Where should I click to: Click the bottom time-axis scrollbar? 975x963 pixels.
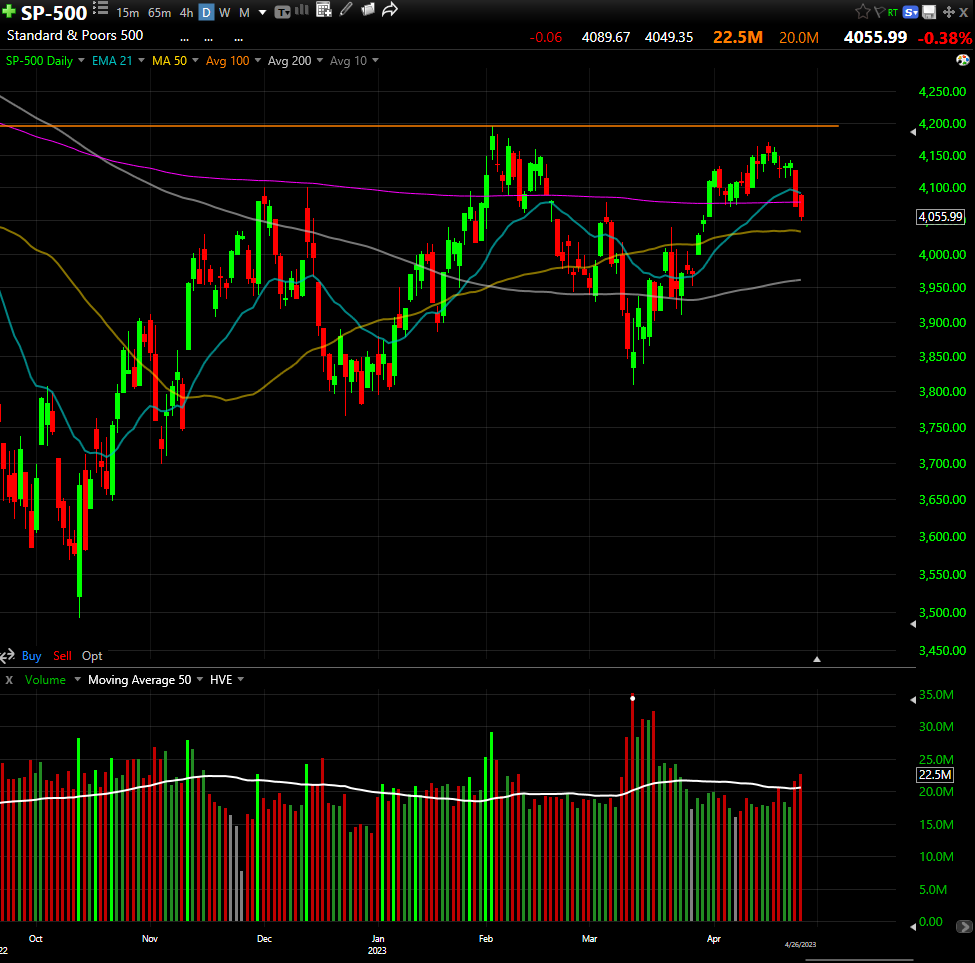click(859, 959)
